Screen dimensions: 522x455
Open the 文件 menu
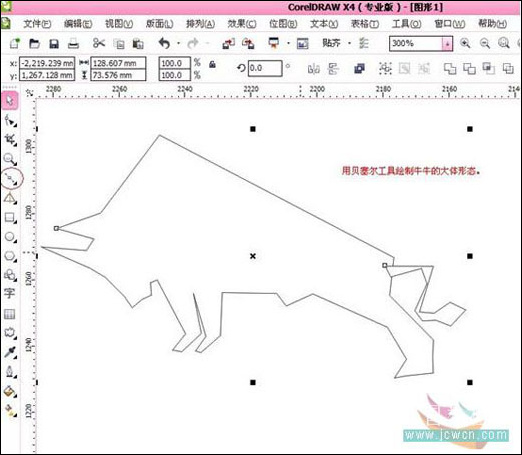tap(37, 24)
